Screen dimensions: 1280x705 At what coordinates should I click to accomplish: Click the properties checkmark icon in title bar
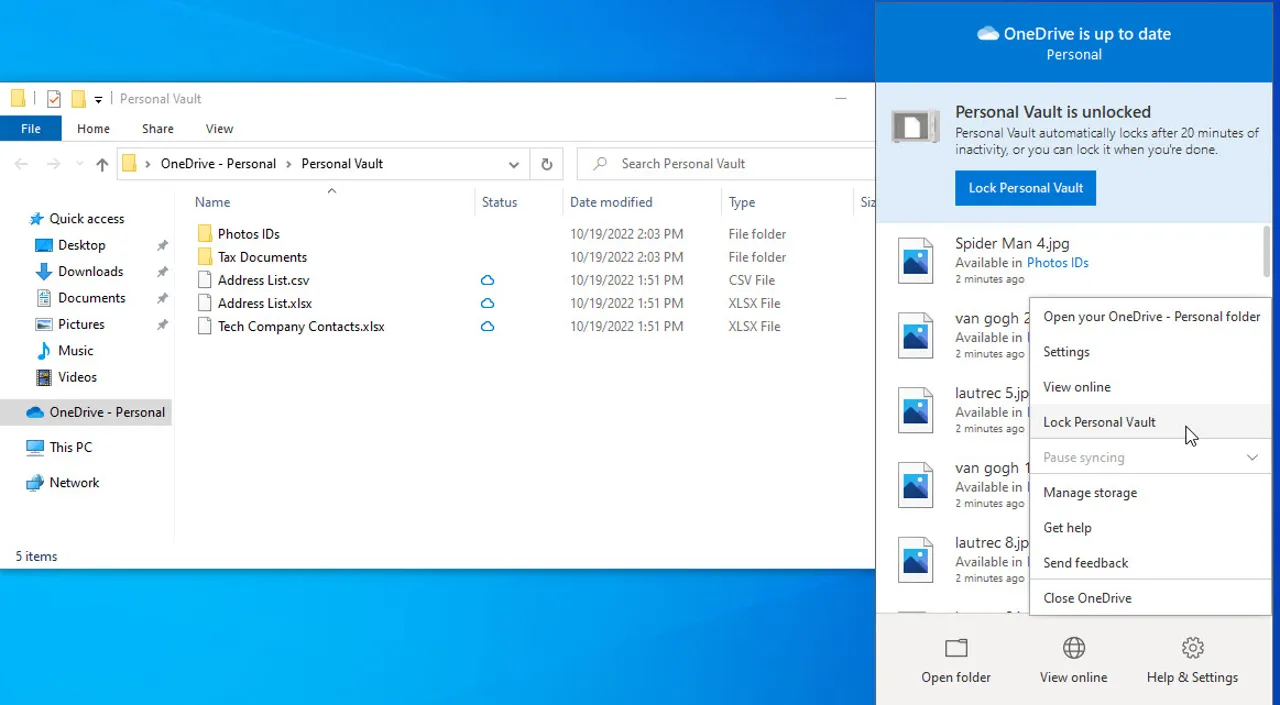click(x=54, y=99)
